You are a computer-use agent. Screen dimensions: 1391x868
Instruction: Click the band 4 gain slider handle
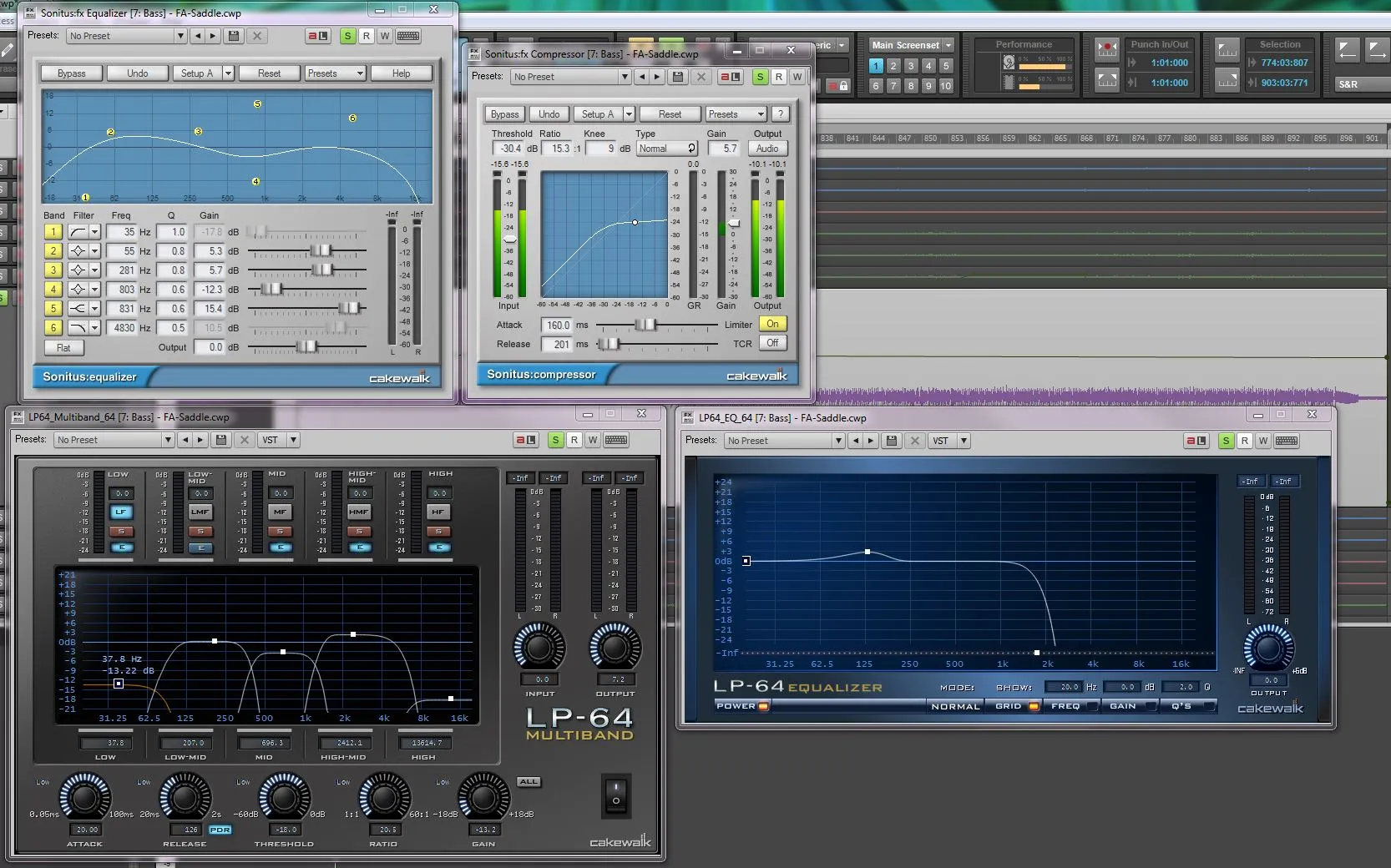(x=271, y=290)
